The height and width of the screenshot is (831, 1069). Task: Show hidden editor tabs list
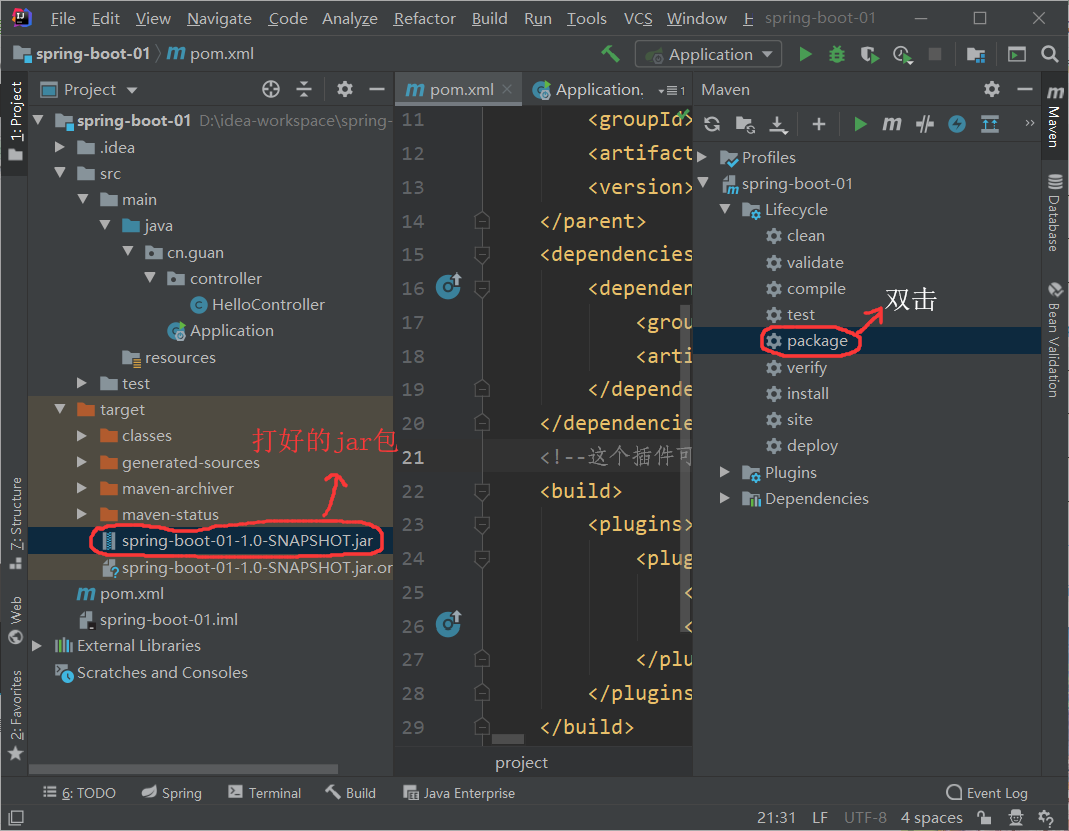pos(672,90)
